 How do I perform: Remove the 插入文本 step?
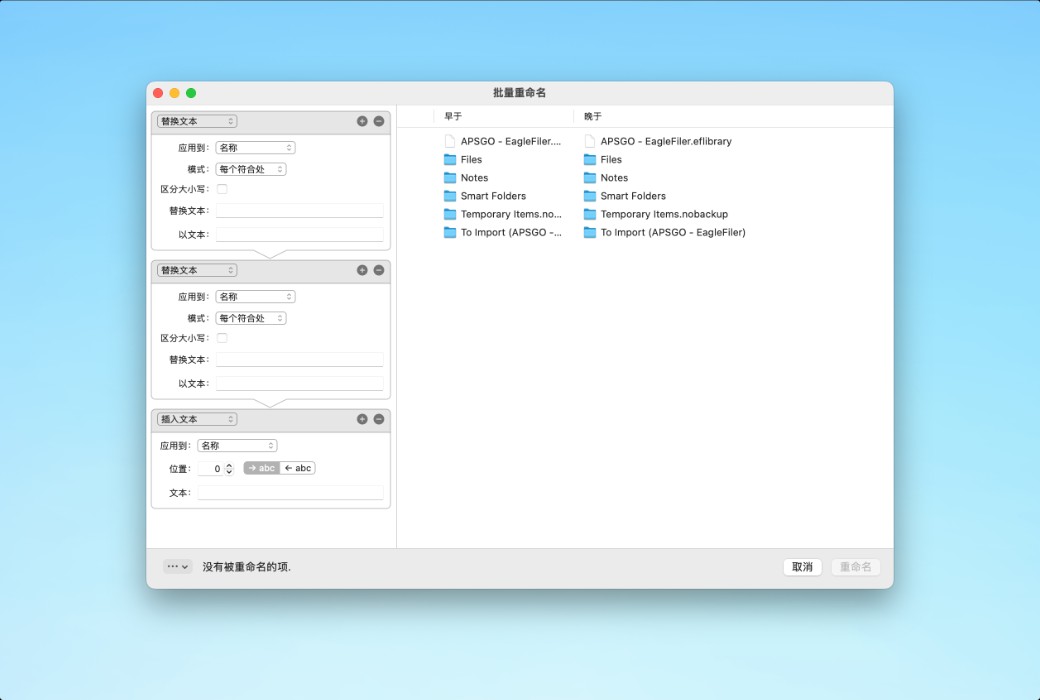pos(379,419)
